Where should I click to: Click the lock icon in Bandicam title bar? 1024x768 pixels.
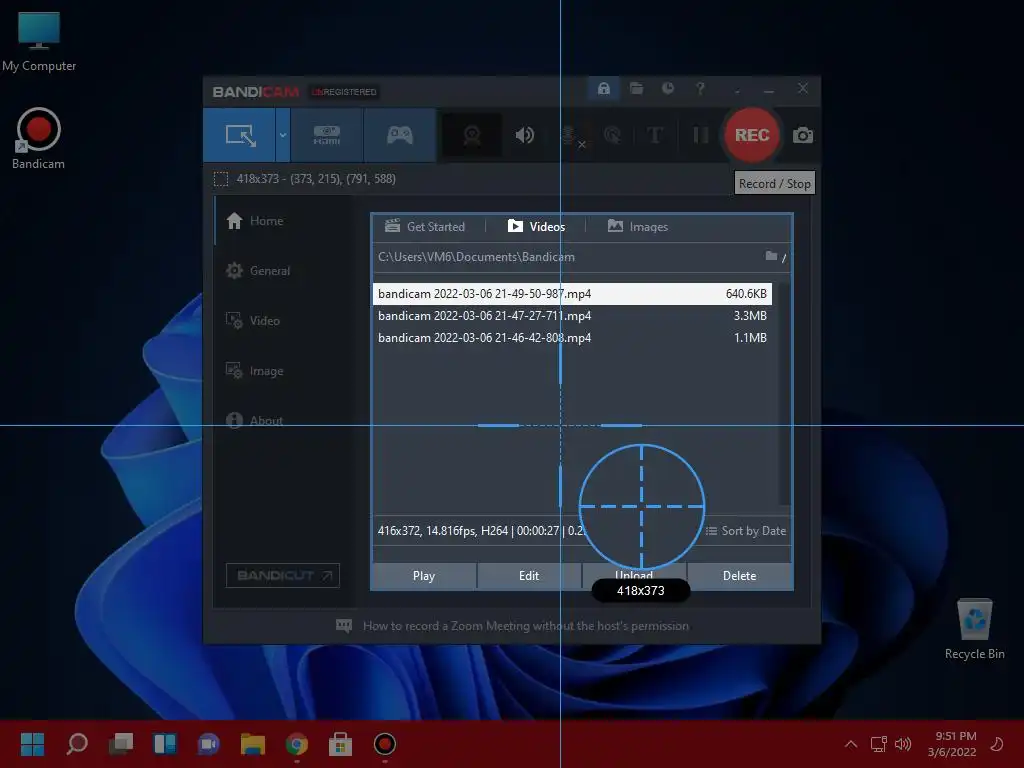pyautogui.click(x=603, y=88)
